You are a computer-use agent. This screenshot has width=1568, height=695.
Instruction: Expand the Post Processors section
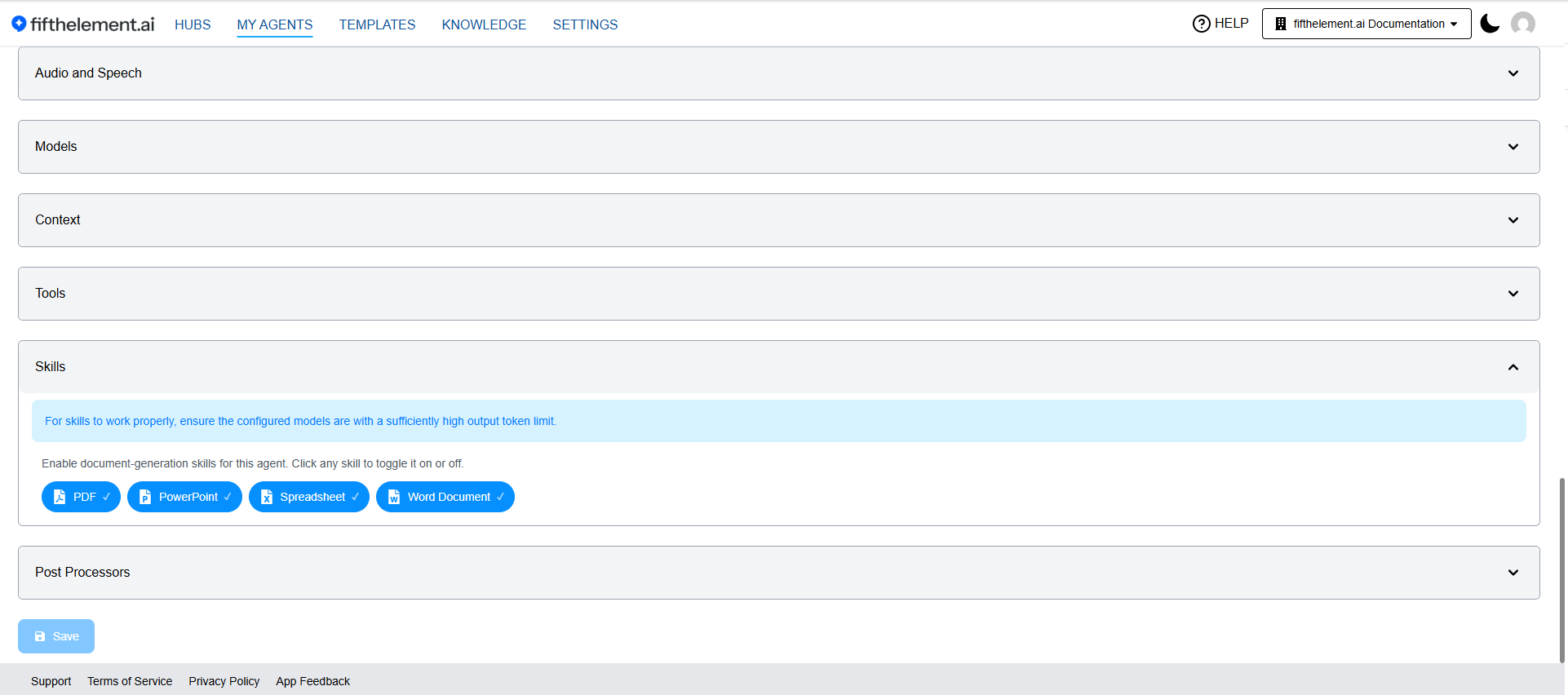[x=778, y=573]
